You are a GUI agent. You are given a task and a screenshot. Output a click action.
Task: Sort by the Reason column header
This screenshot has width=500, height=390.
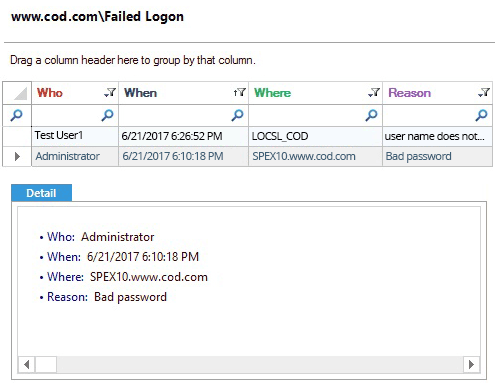409,93
